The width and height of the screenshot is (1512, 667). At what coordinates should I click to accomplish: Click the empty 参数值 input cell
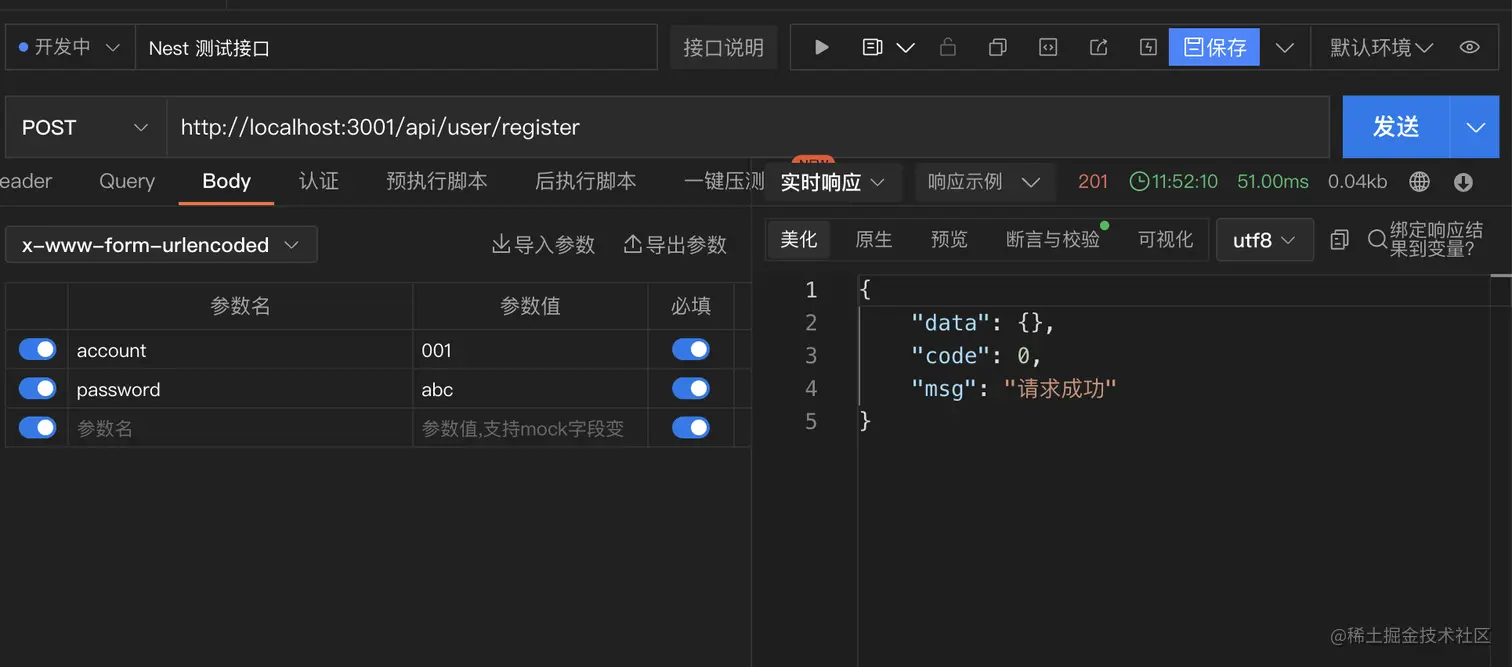coord(530,428)
